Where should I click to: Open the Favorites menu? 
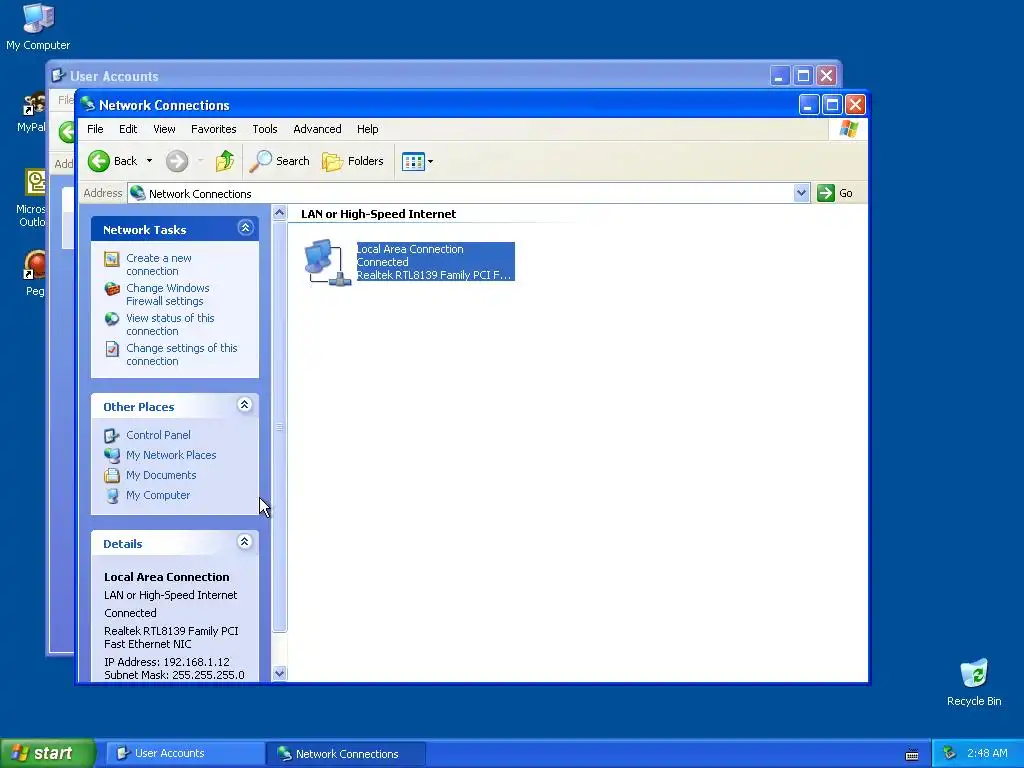(214, 129)
